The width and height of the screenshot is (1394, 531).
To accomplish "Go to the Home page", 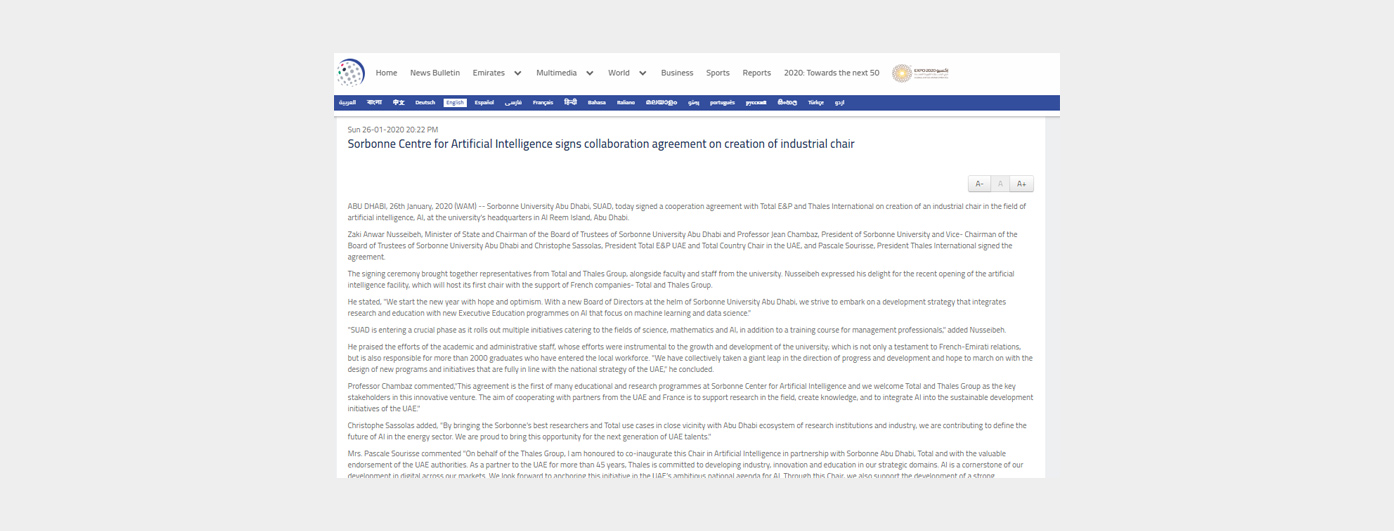I will click(x=386, y=73).
